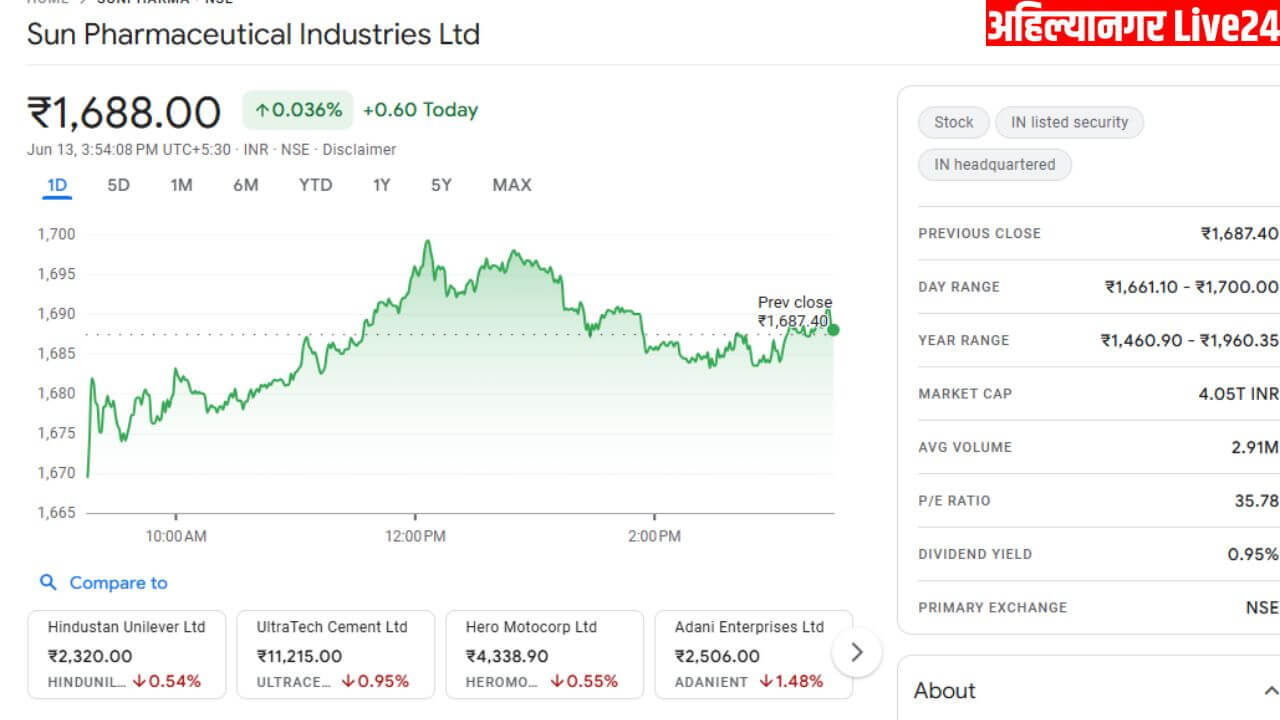Click the PREVIOUS CLOSE label
Screen dimensions: 1280x720
pyautogui.click(x=979, y=233)
